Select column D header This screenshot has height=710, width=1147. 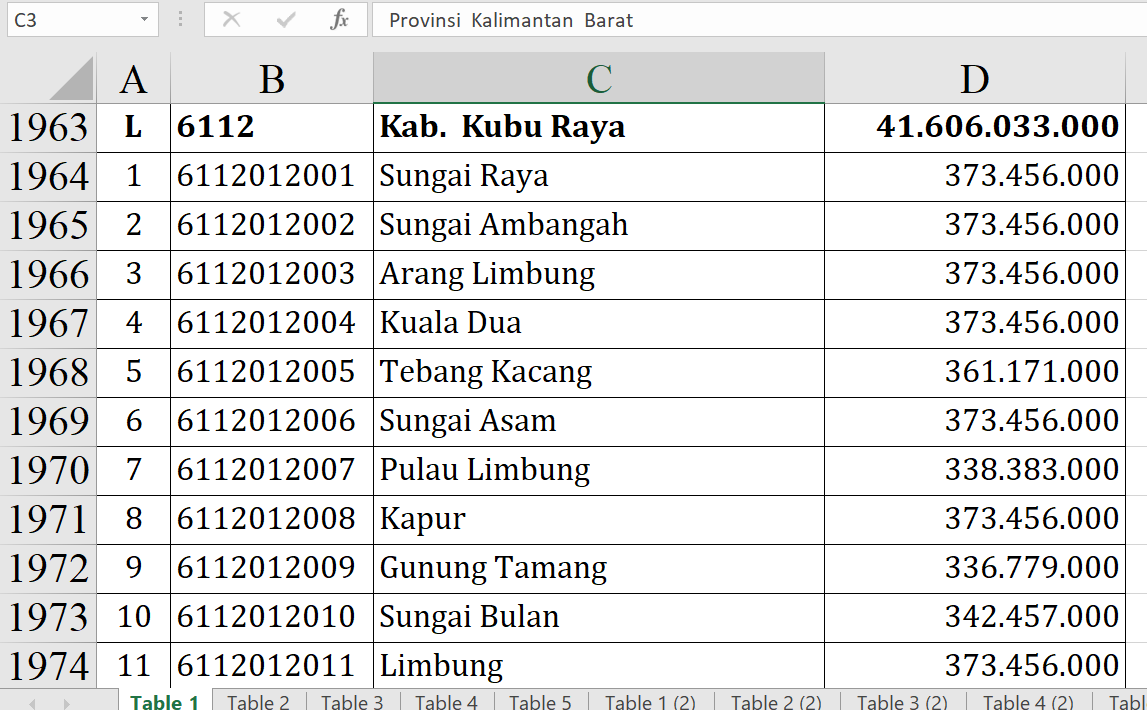[x=974, y=79]
